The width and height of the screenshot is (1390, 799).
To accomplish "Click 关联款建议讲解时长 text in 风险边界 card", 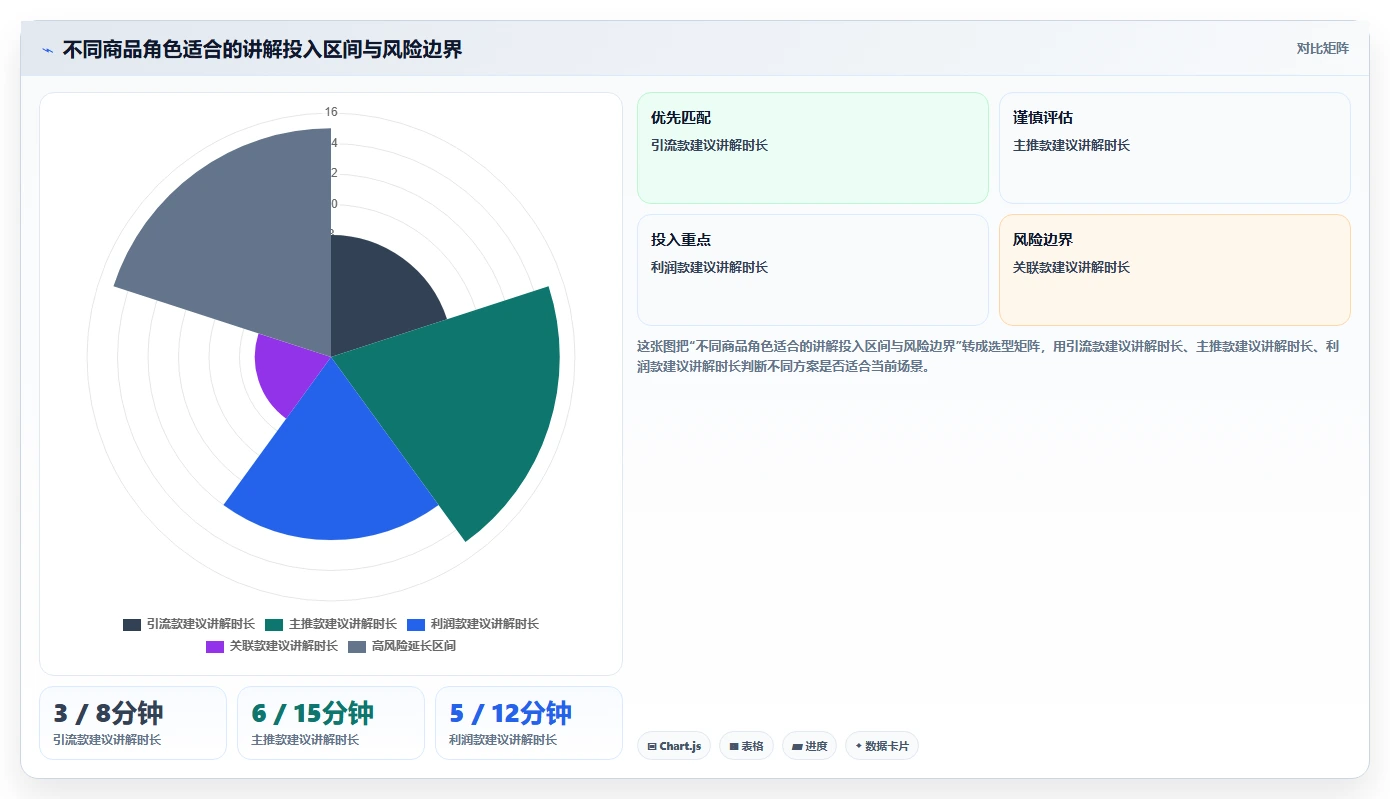I will click(x=1071, y=267).
